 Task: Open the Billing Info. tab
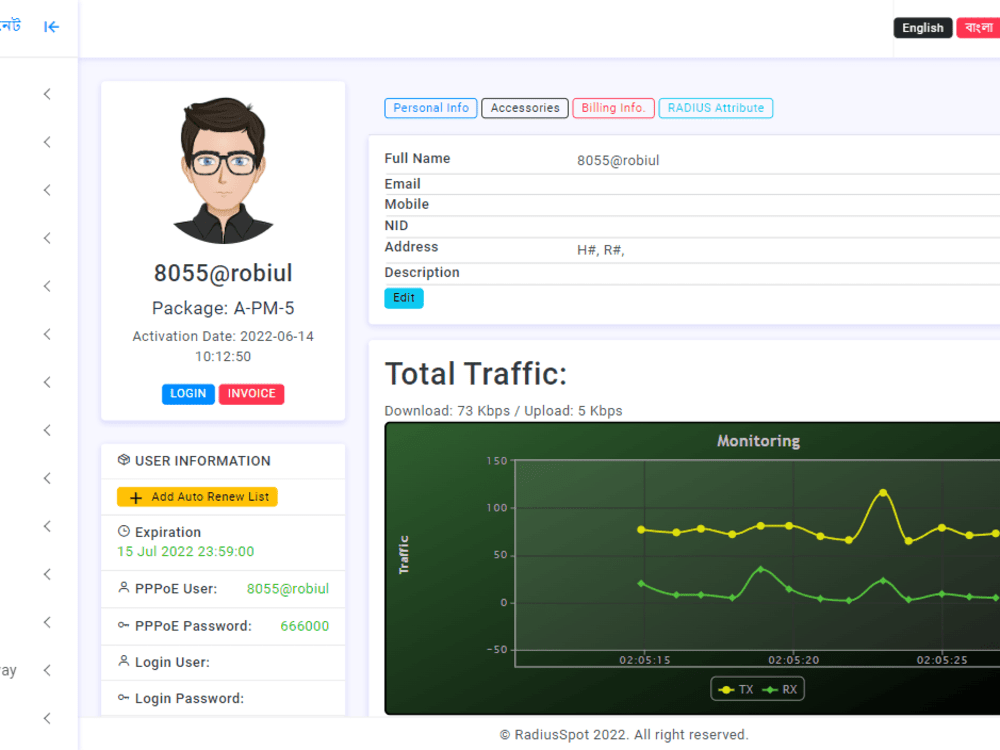(x=614, y=108)
